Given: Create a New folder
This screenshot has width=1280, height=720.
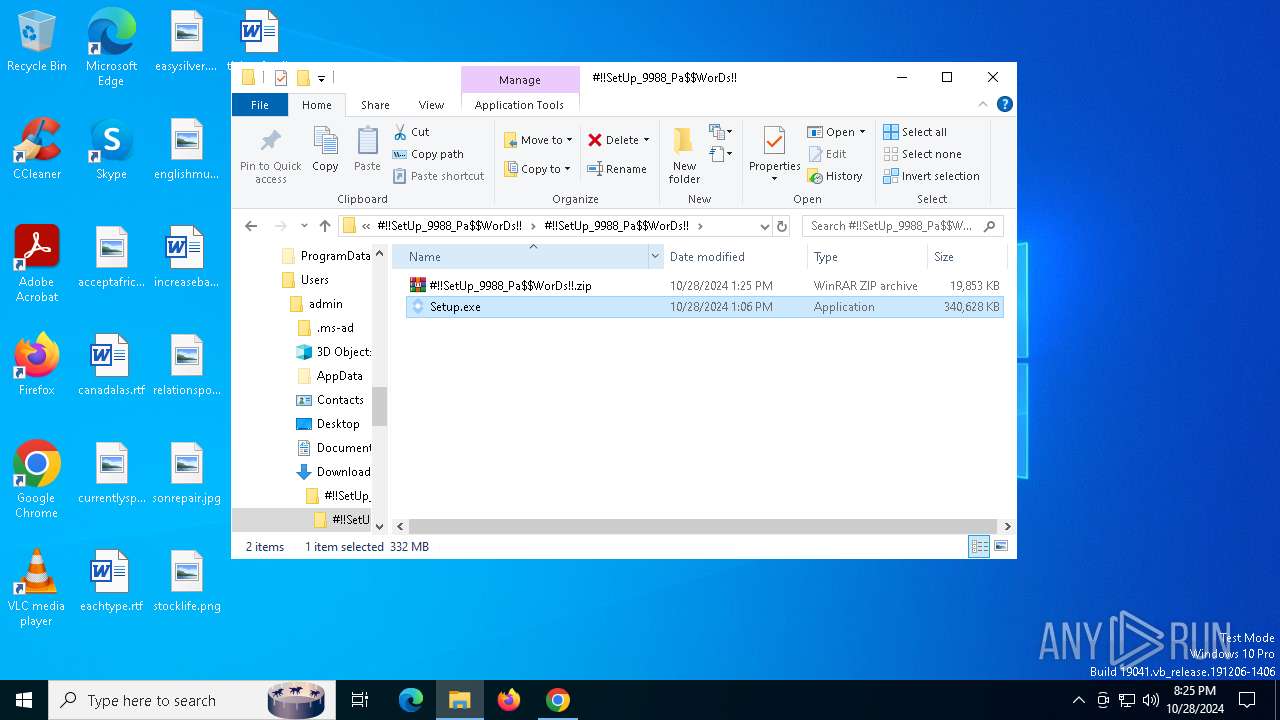Looking at the screenshot, I should point(684,155).
